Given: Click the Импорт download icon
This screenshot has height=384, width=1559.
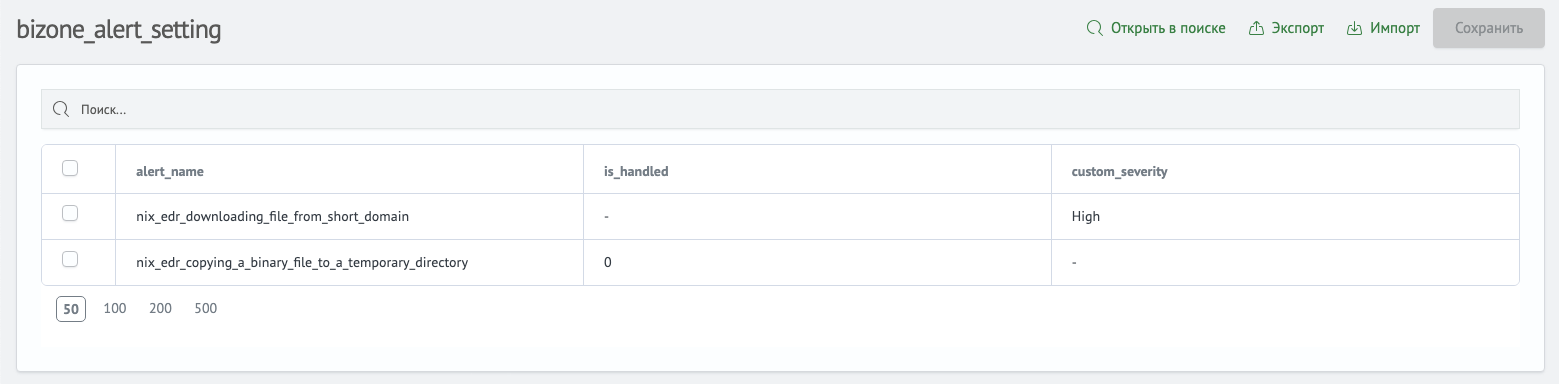Looking at the screenshot, I should click(x=1355, y=29).
